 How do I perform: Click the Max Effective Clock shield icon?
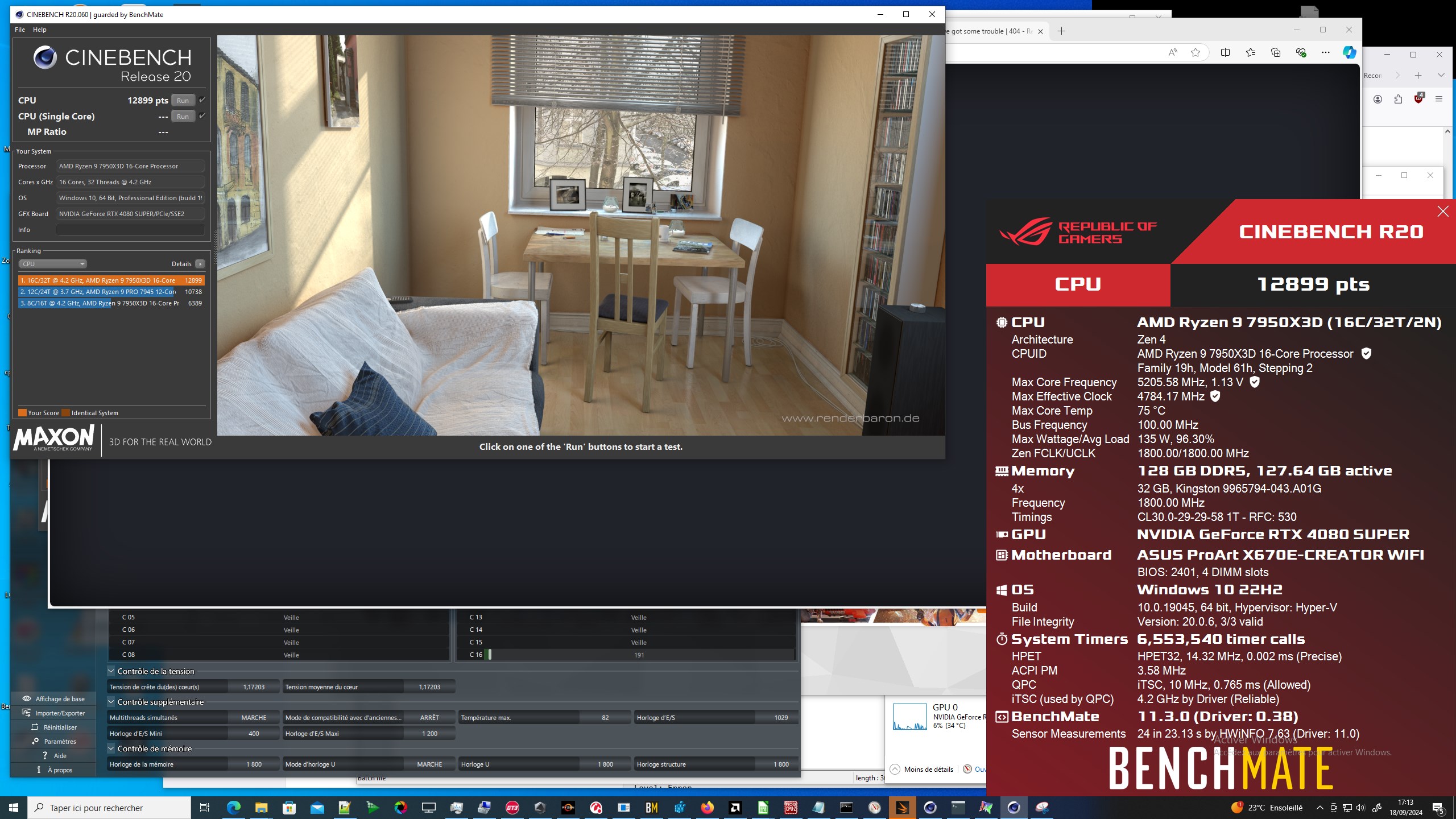(x=1215, y=396)
